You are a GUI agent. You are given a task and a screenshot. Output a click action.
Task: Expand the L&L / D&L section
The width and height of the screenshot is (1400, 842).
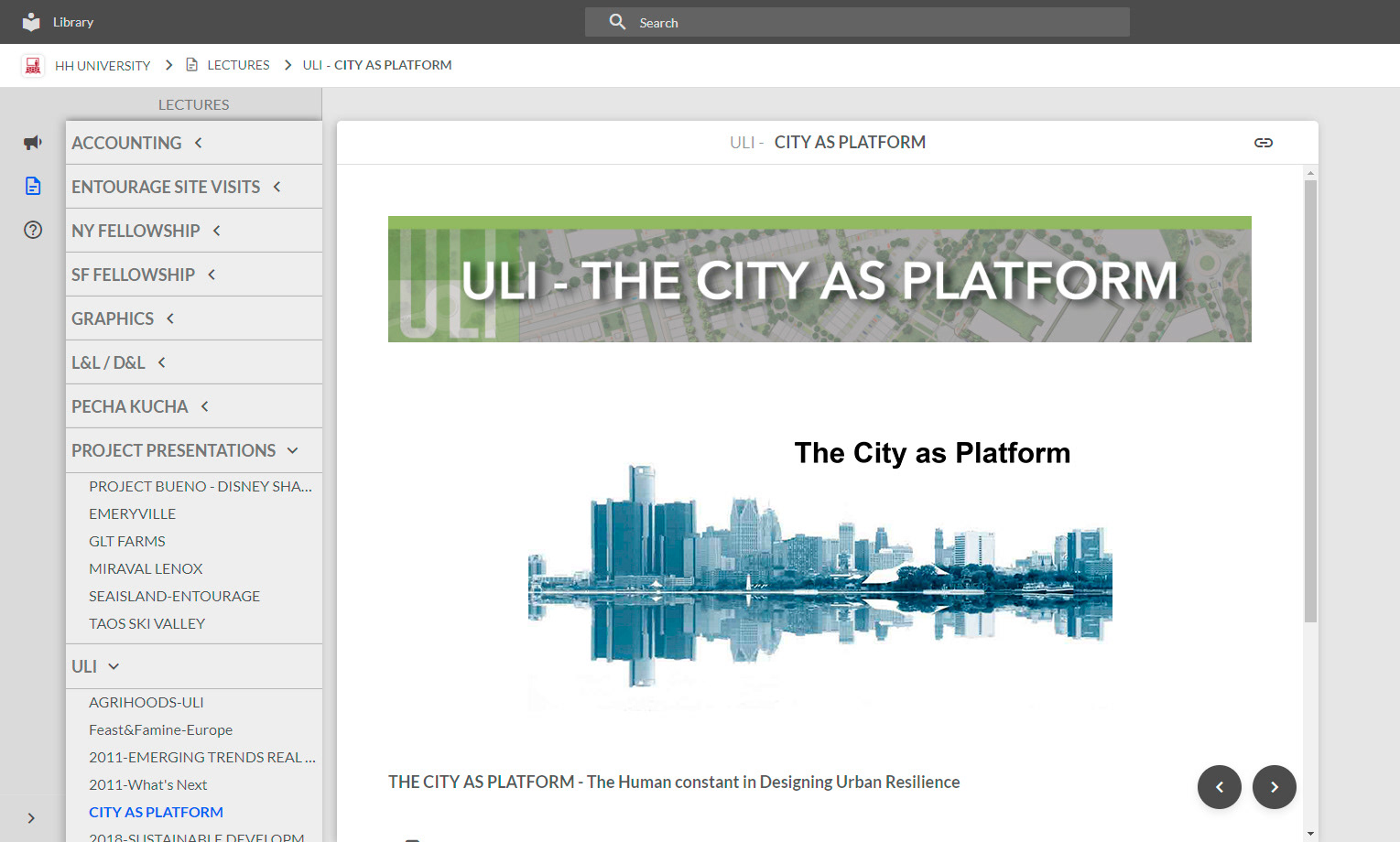pyautogui.click(x=194, y=362)
